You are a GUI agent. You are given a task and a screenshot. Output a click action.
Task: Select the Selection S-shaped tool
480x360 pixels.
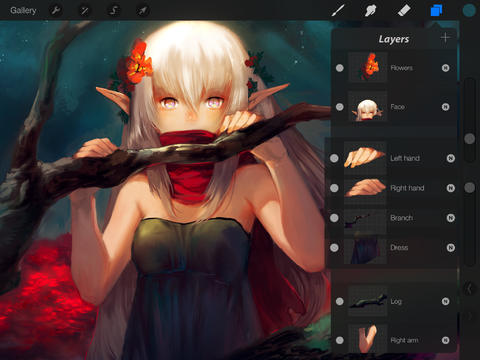tap(113, 11)
